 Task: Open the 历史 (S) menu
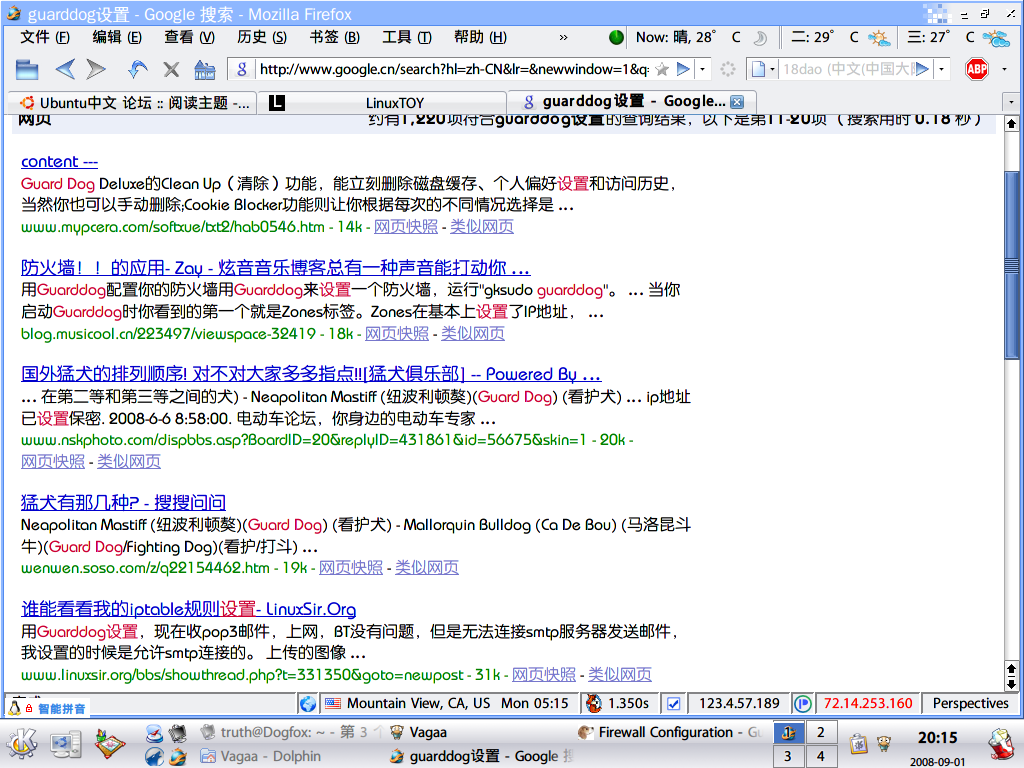(x=262, y=37)
